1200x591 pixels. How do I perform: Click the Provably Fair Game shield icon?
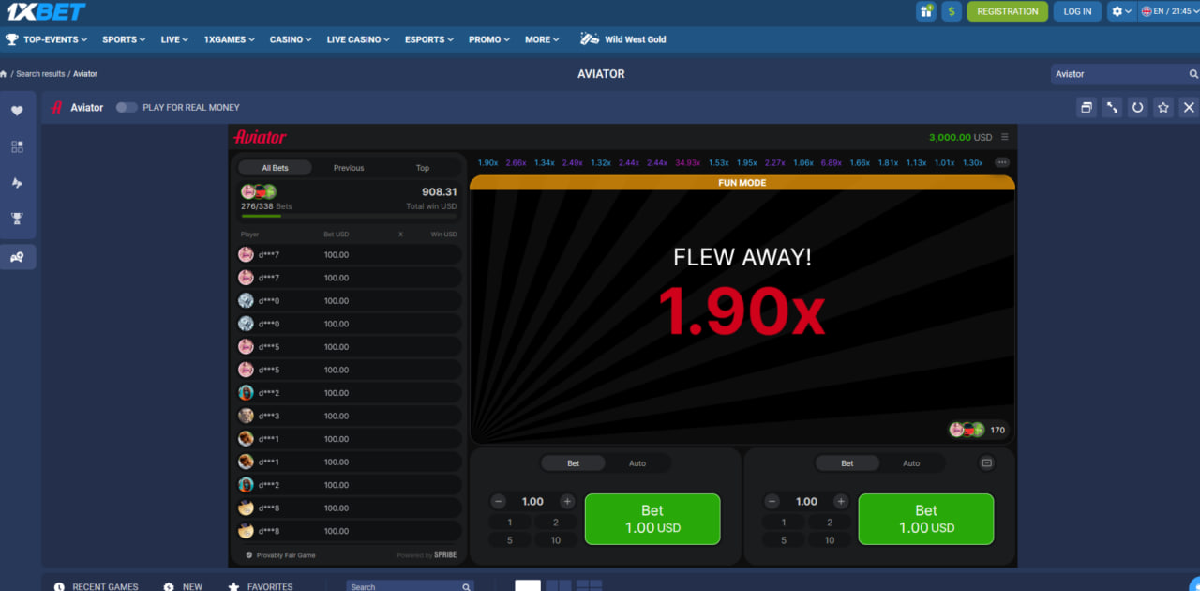point(249,555)
